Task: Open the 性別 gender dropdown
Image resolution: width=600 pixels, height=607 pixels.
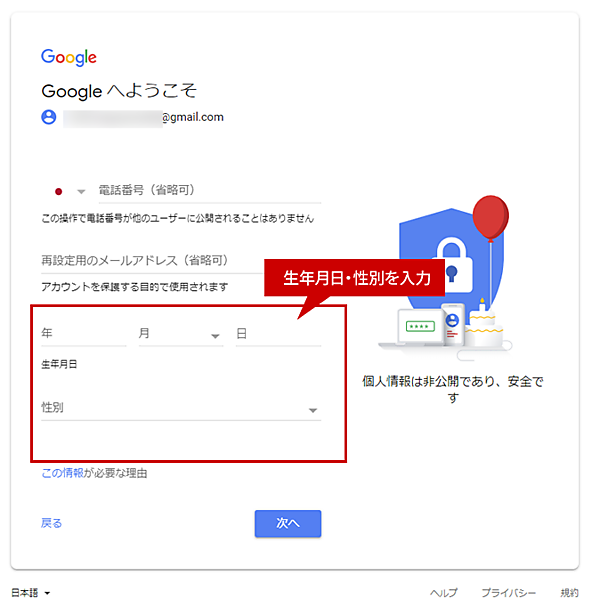Action: click(181, 409)
